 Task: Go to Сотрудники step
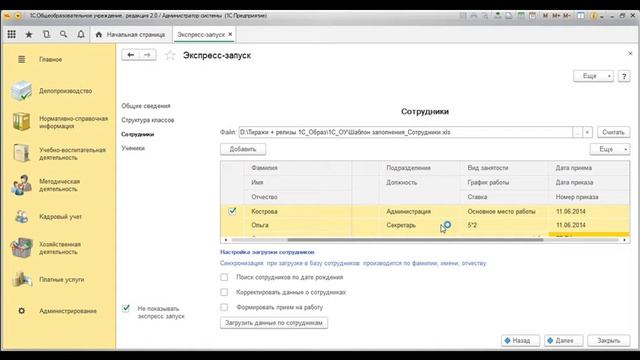(x=138, y=134)
